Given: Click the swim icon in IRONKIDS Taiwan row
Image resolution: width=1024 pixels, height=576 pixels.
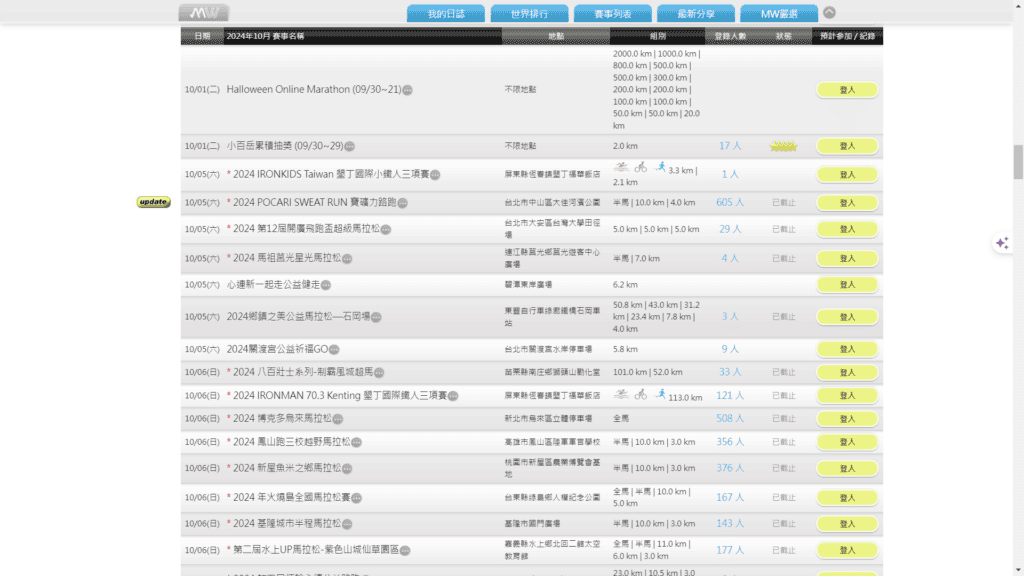Looking at the screenshot, I should click(x=621, y=167).
